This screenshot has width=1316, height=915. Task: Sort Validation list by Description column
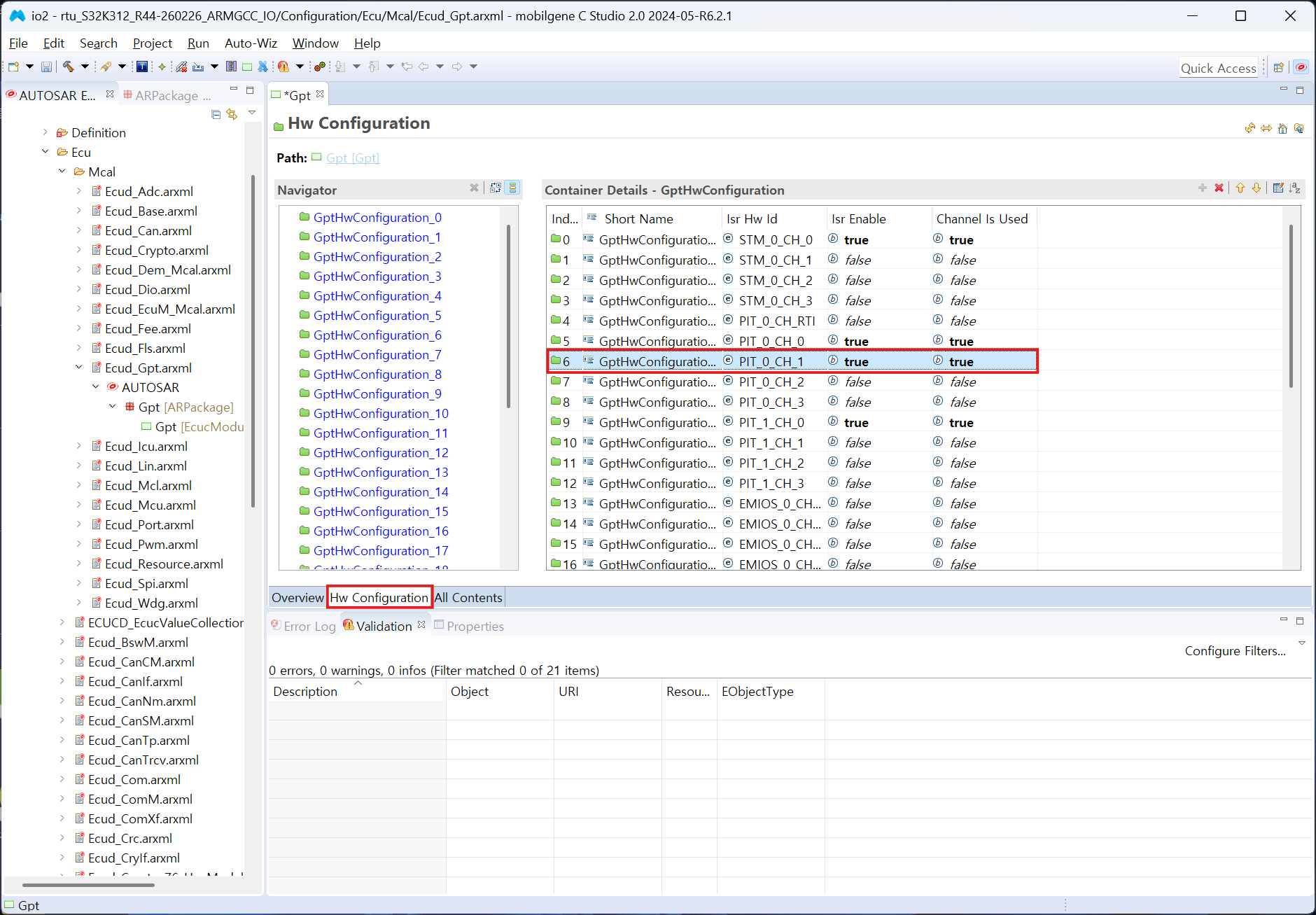[357, 691]
